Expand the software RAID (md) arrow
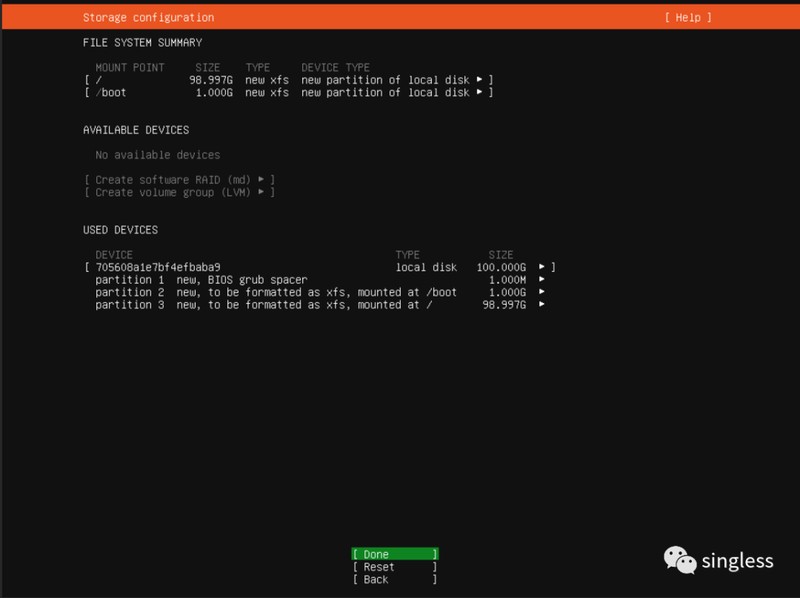This screenshot has width=800, height=598. coord(261,180)
